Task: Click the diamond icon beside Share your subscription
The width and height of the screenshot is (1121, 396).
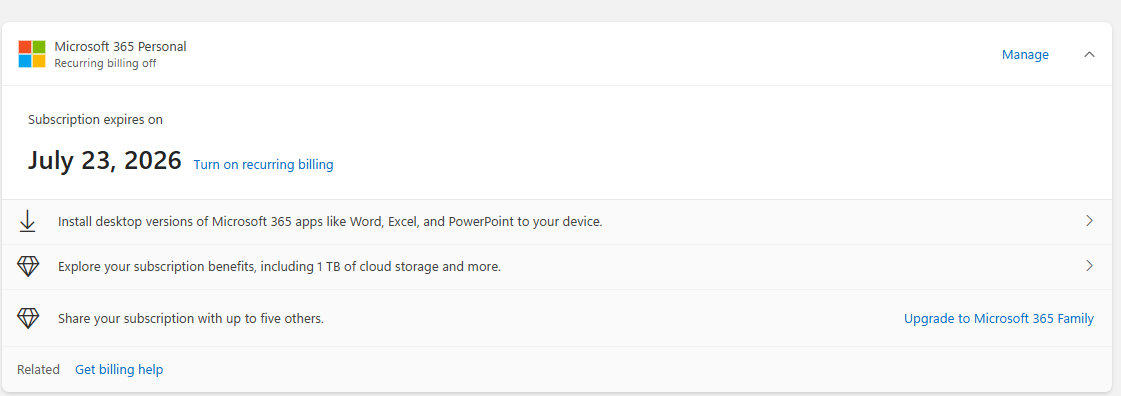Action: 27,318
